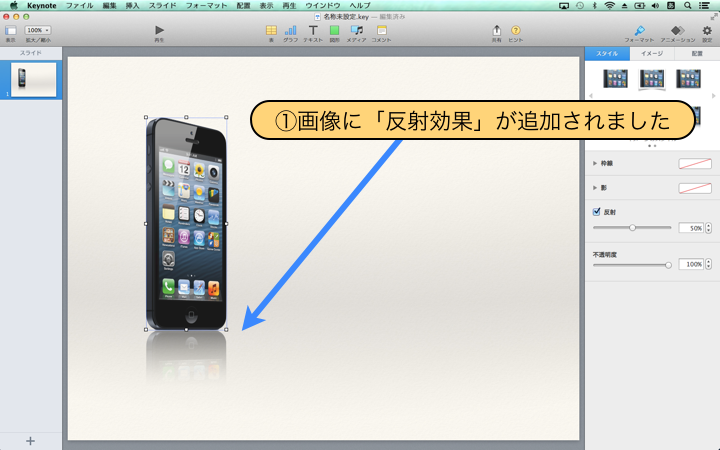Open the Apple menu
The image size is (720, 450).
point(14,6)
